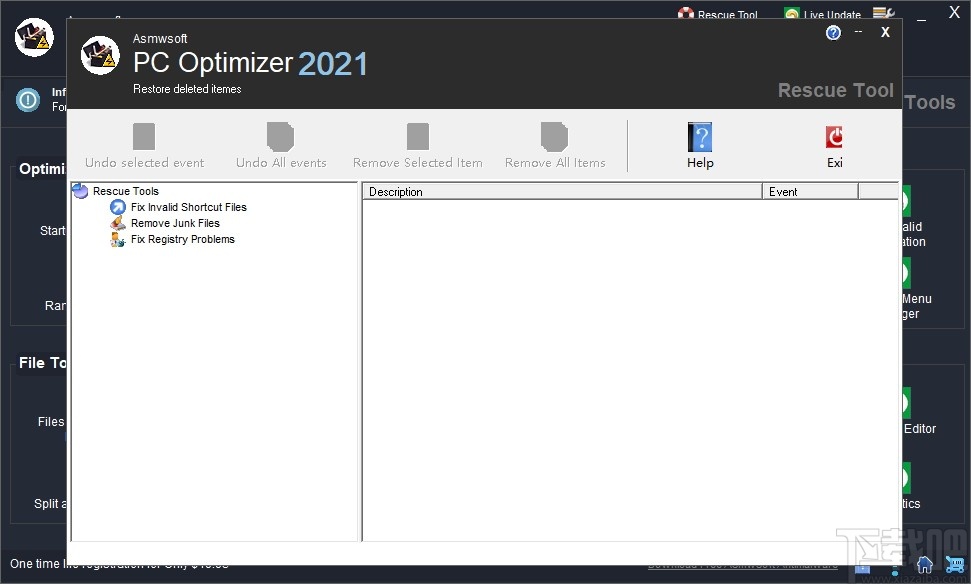Select Remove Junk Files
971x584 pixels.
[x=174, y=223]
